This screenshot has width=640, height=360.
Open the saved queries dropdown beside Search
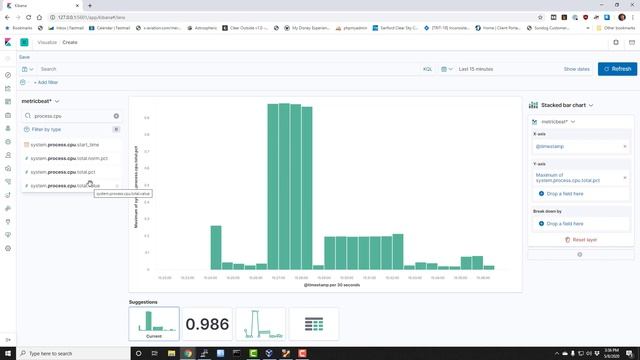pos(28,69)
